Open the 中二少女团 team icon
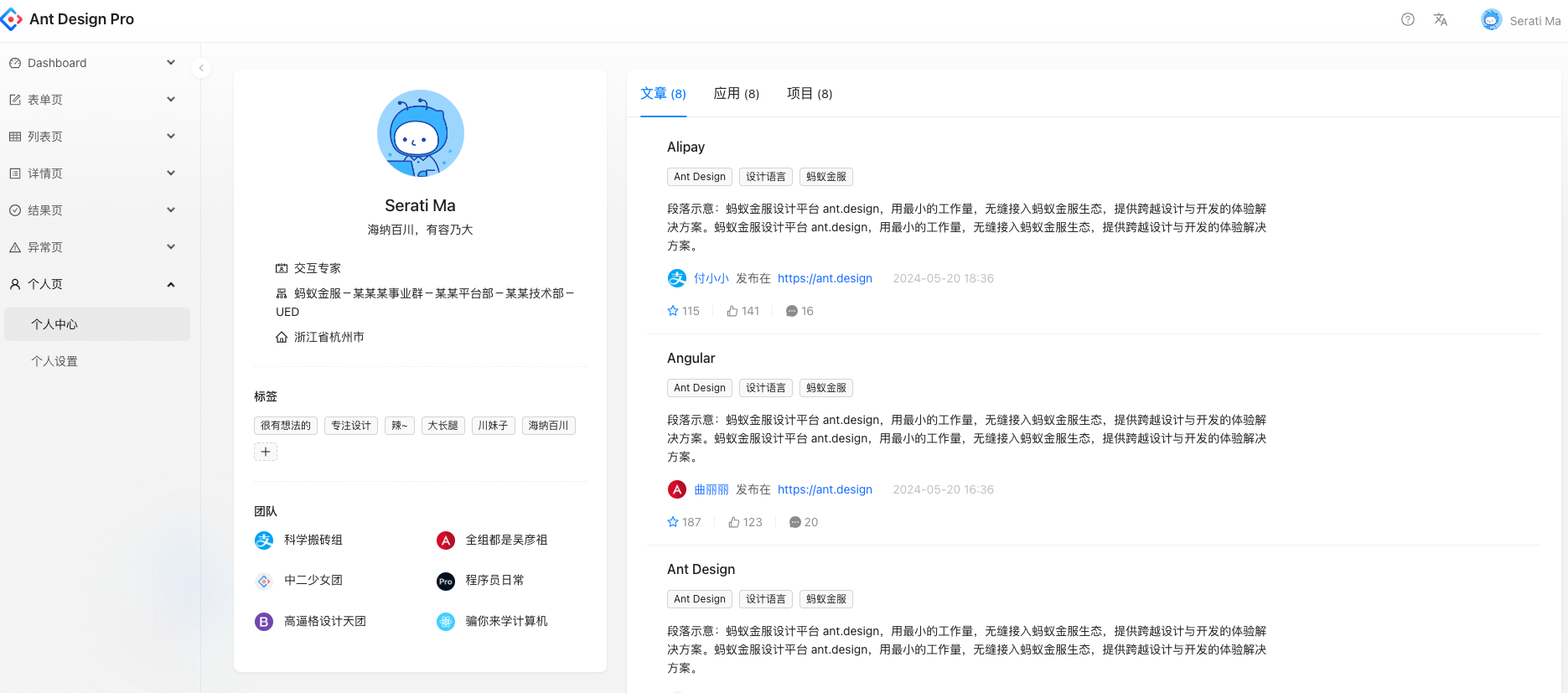Image resolution: width=1568 pixels, height=693 pixels. tap(264, 581)
